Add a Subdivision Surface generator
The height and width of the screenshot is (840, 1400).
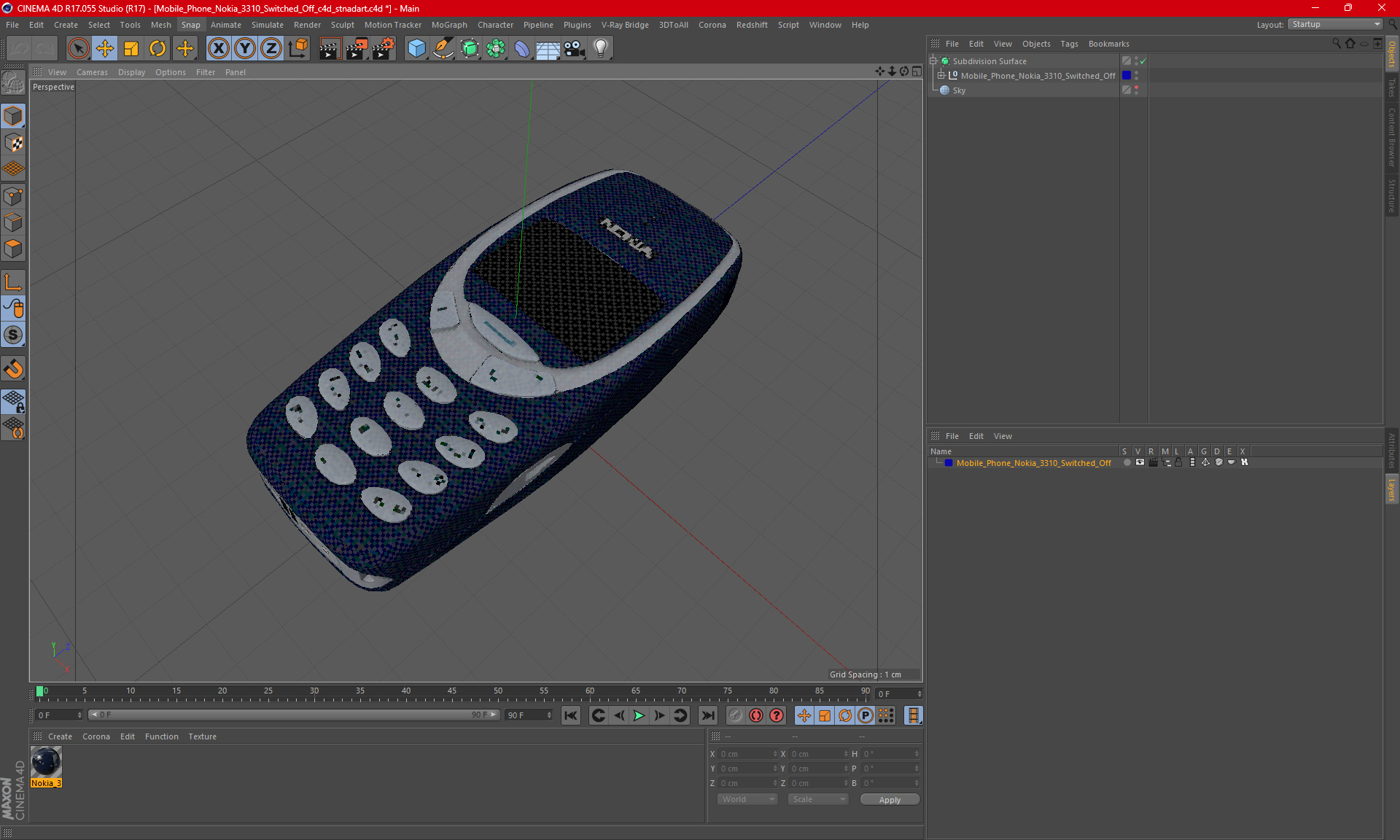470,48
